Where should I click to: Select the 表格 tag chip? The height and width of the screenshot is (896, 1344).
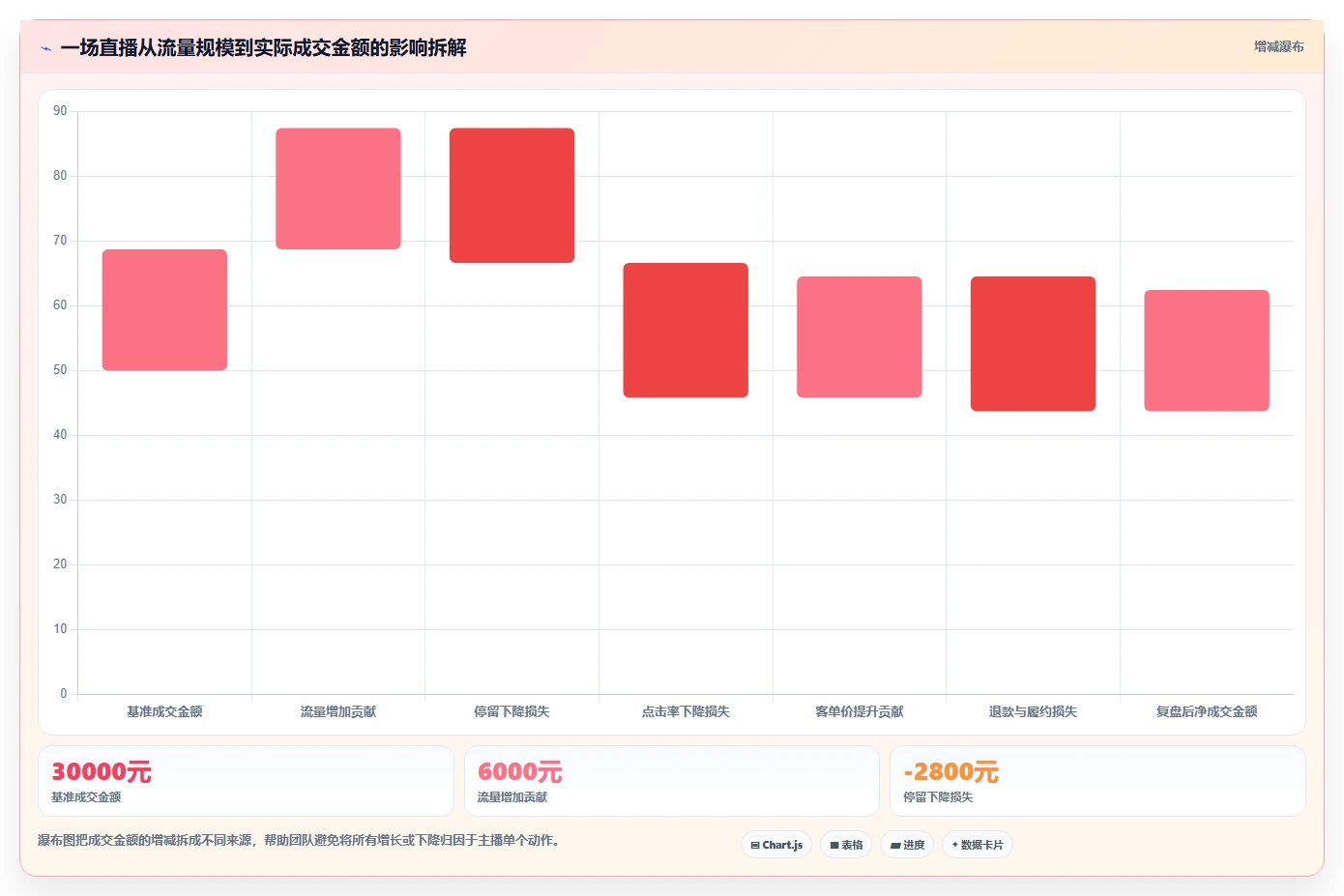846,845
